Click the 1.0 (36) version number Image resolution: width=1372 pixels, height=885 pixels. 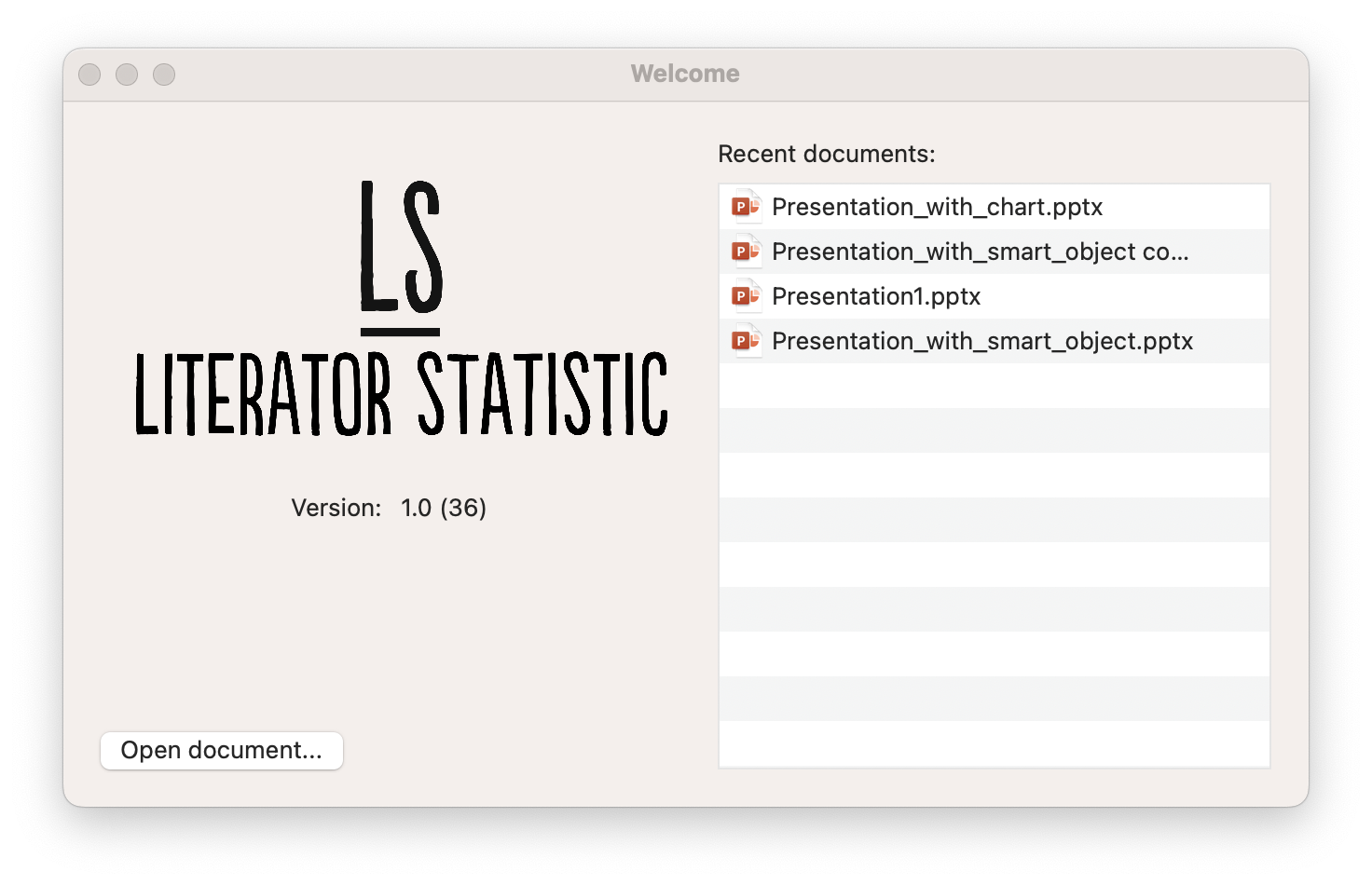(444, 508)
